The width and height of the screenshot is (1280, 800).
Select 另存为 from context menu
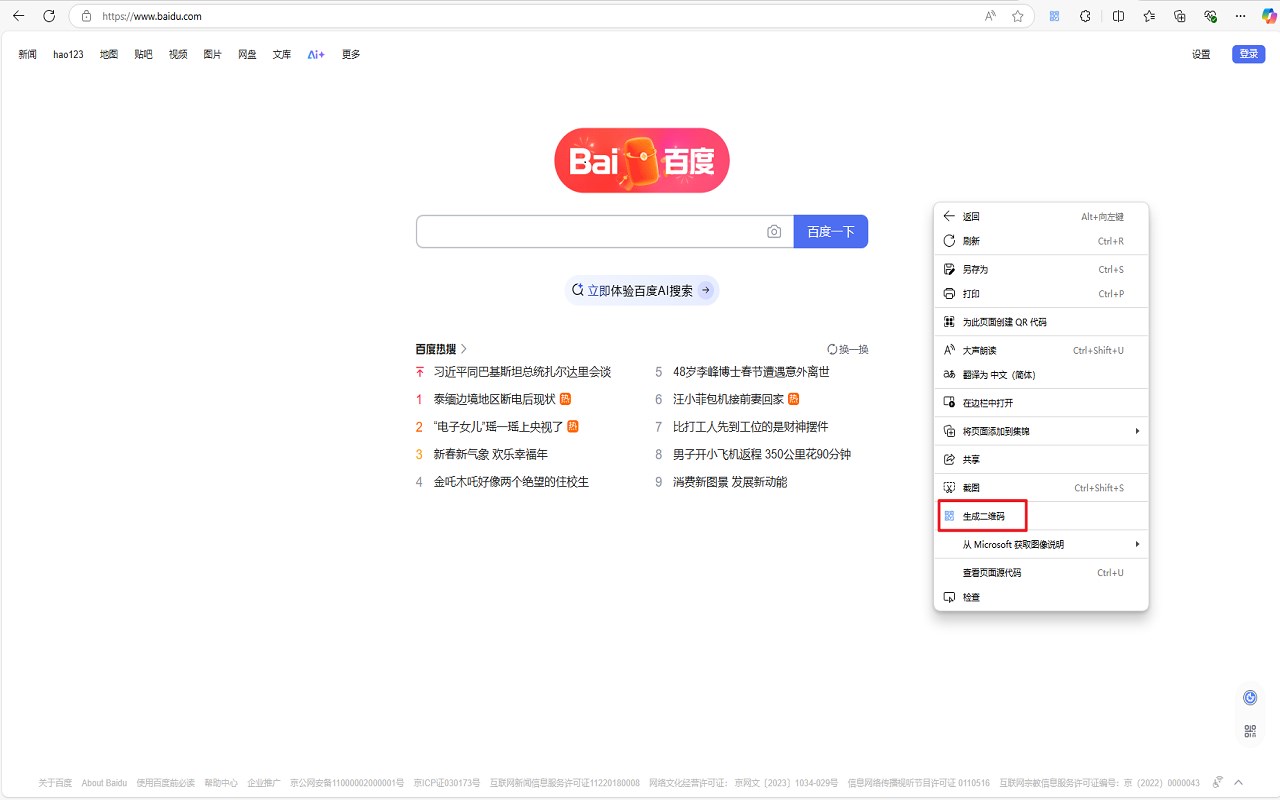click(1041, 269)
